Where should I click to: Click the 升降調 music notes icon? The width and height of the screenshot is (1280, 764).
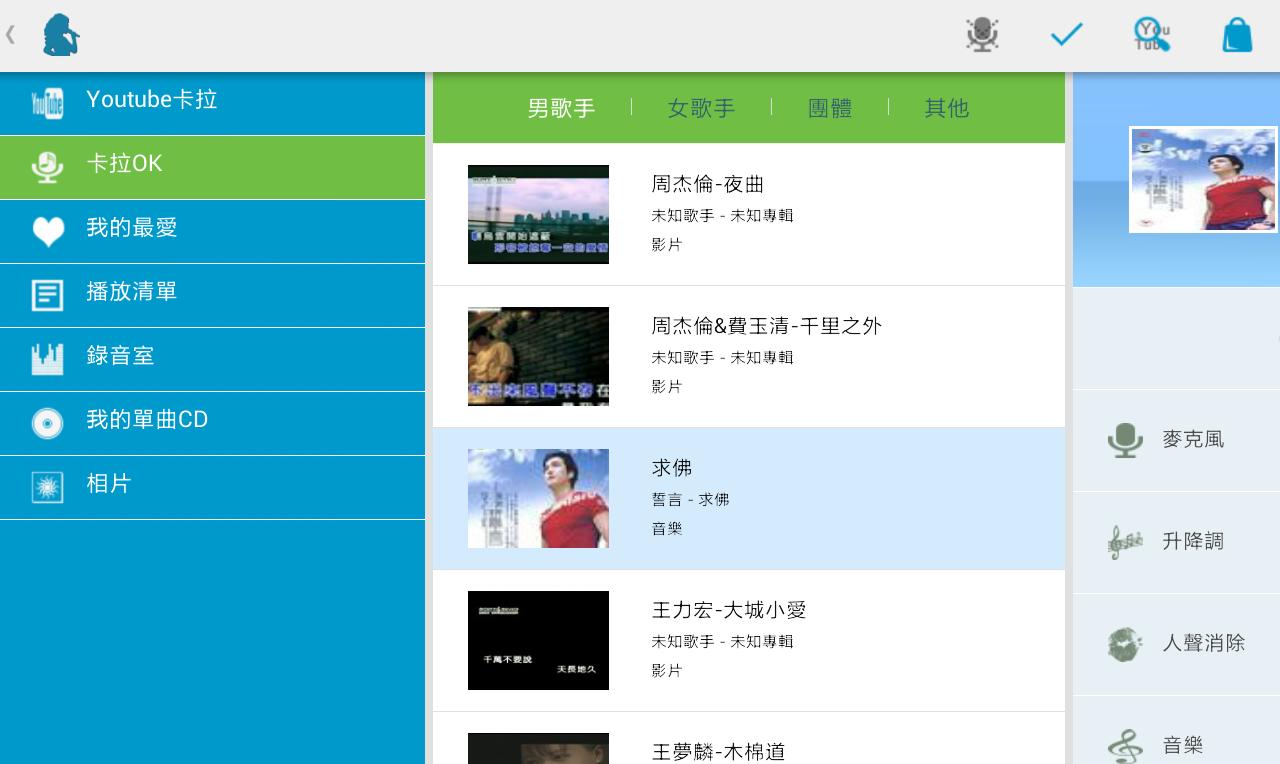click(x=1125, y=542)
